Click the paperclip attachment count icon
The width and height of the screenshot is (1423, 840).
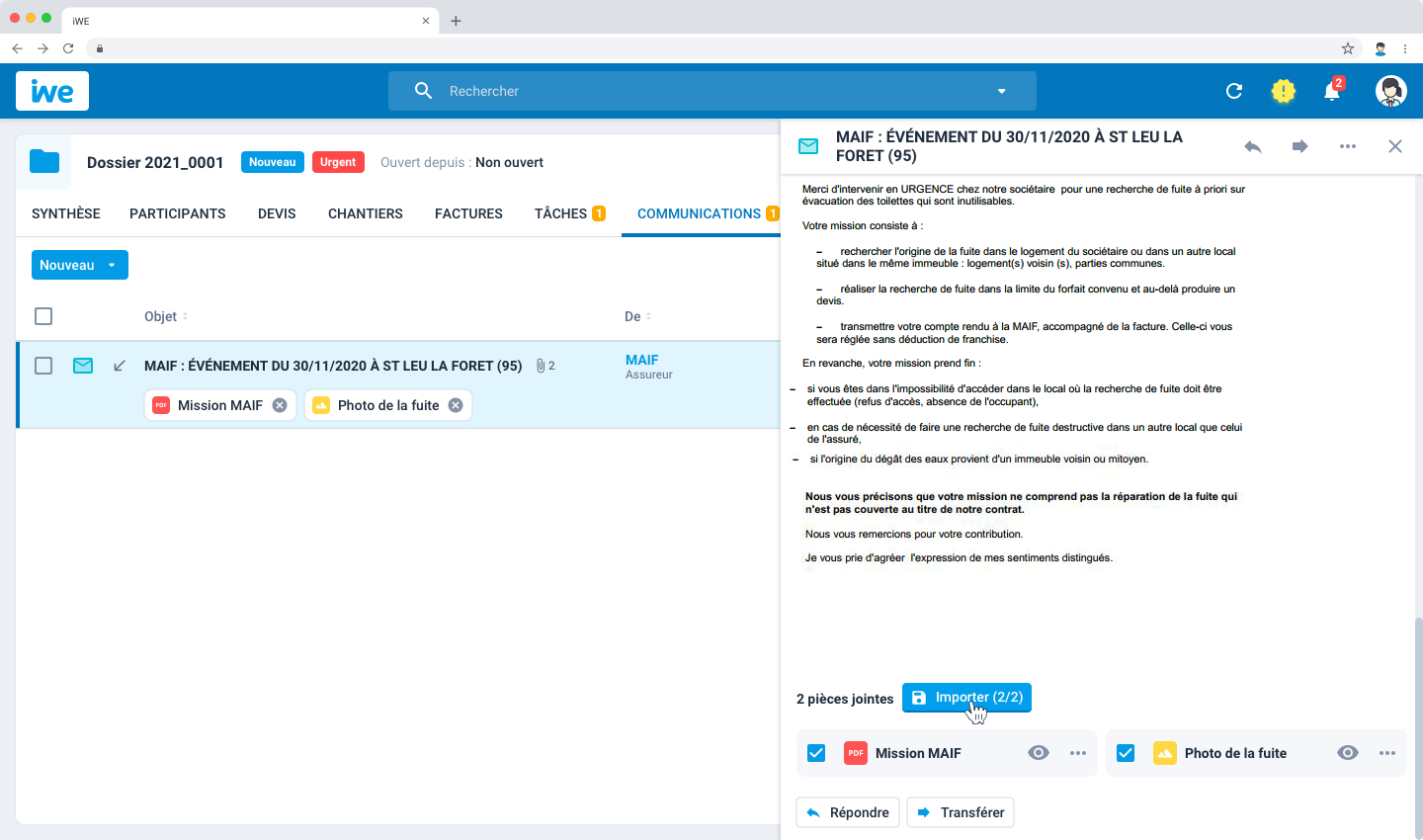[545, 366]
